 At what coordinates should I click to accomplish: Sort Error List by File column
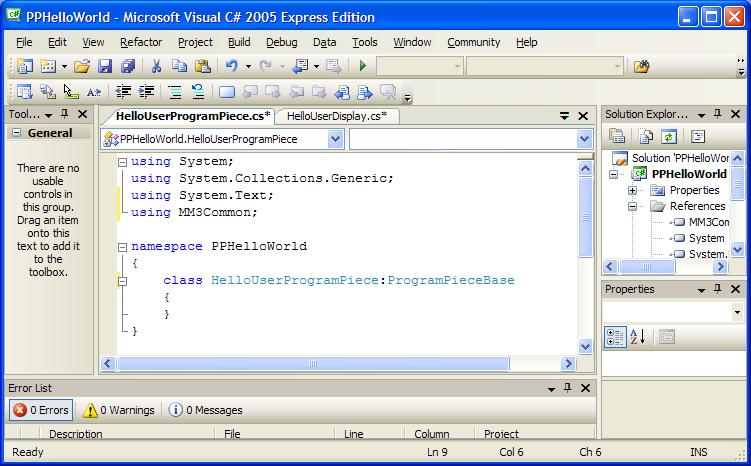[275, 433]
